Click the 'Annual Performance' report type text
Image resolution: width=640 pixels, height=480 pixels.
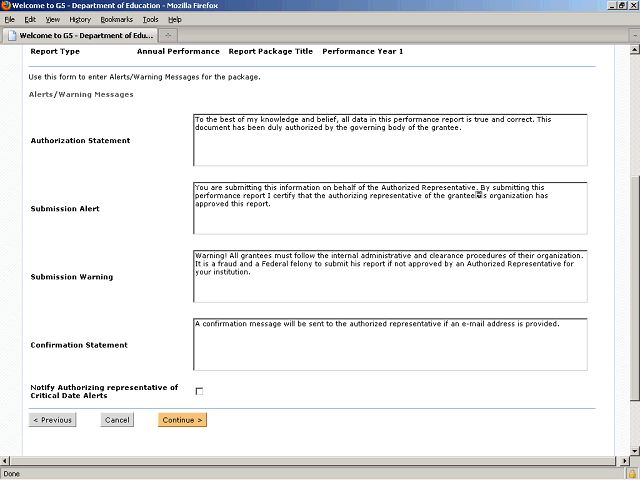[178, 51]
